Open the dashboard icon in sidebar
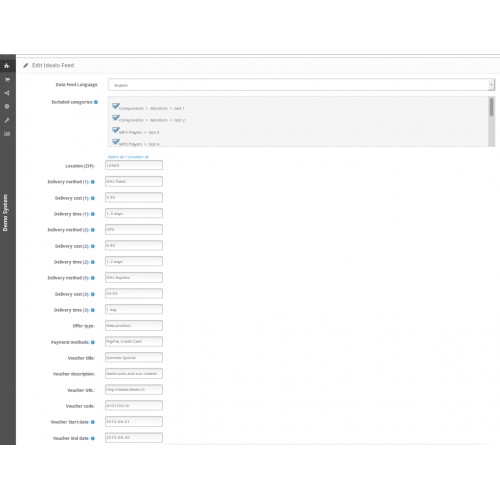Screen dimensions: 500x500 tap(7, 66)
